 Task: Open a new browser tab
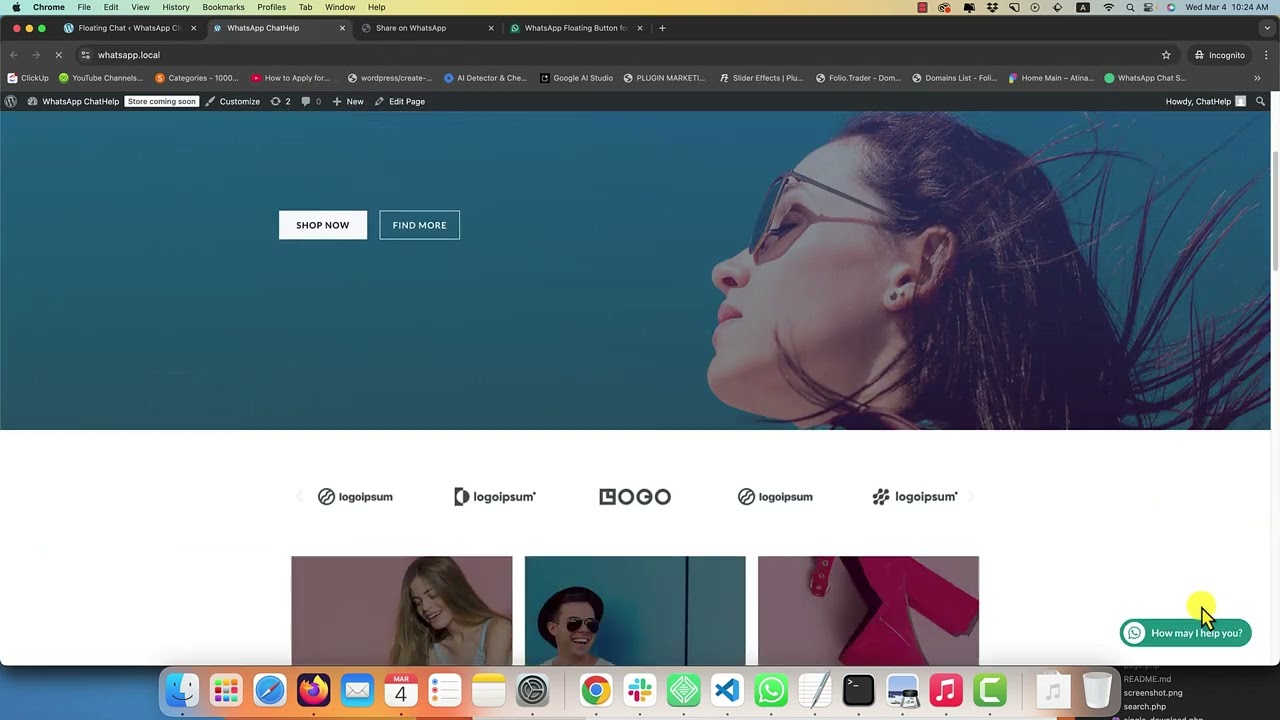pos(662,28)
